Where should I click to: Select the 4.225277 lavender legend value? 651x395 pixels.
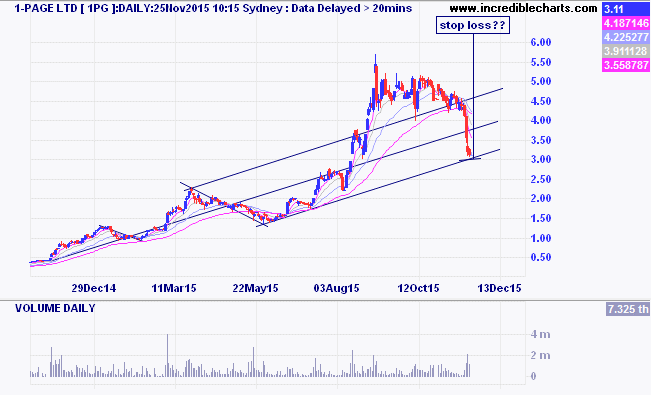[x=626, y=37]
